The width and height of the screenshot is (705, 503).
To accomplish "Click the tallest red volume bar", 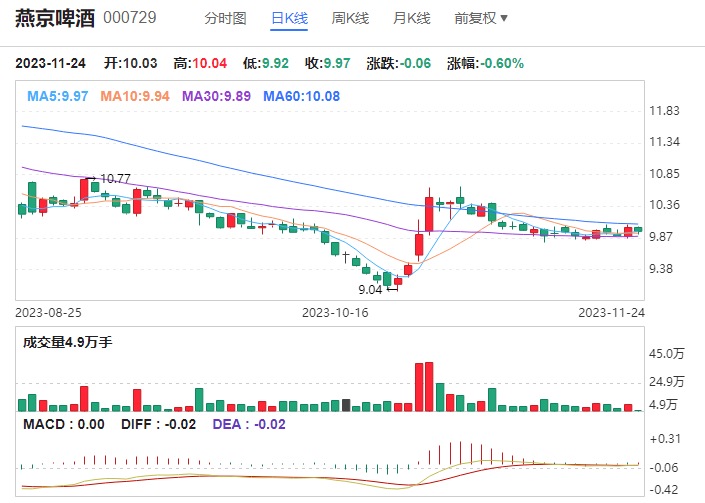I will click(x=429, y=387).
